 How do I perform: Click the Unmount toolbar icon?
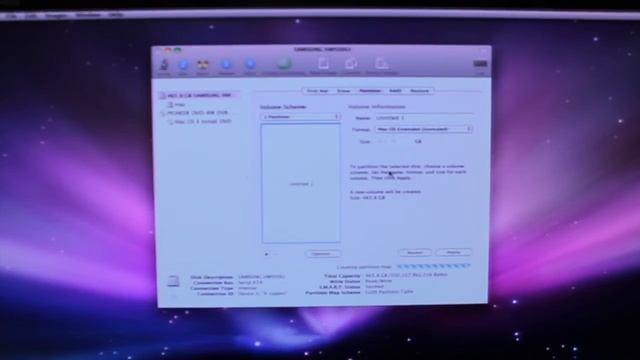coord(226,64)
